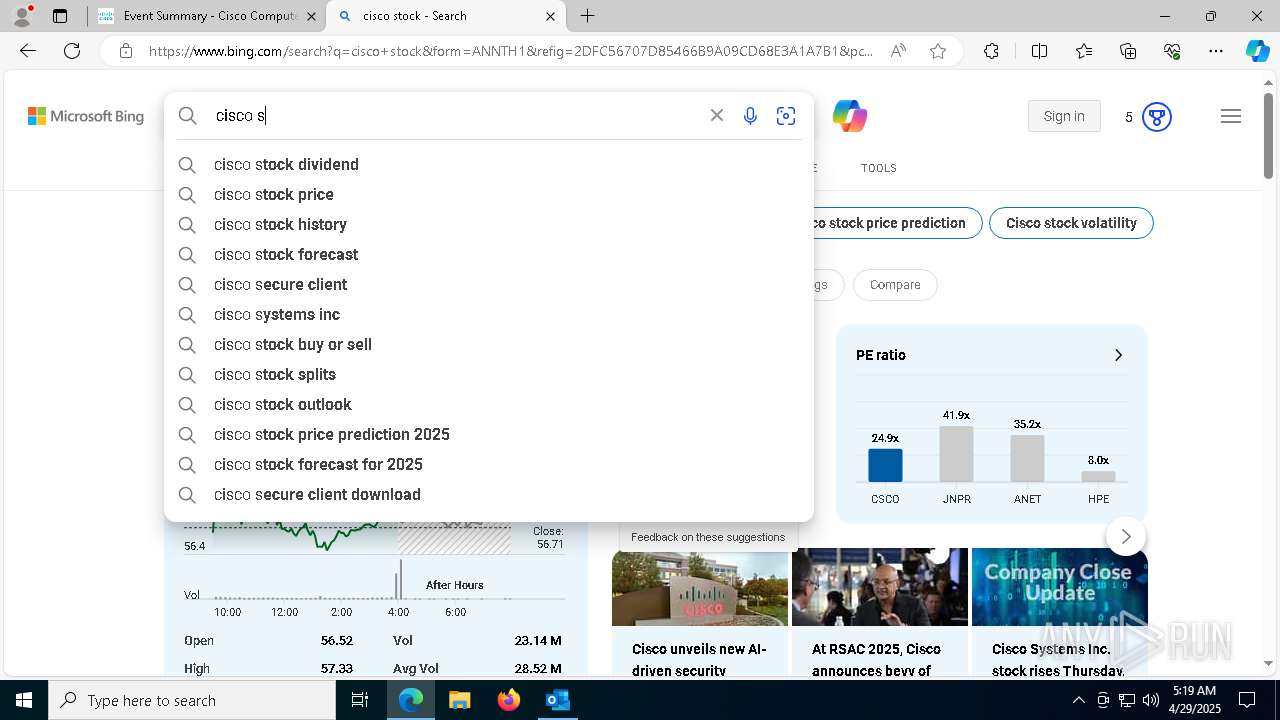Select suggestion cisco stock splits
The image size is (1280, 720).
(488, 374)
